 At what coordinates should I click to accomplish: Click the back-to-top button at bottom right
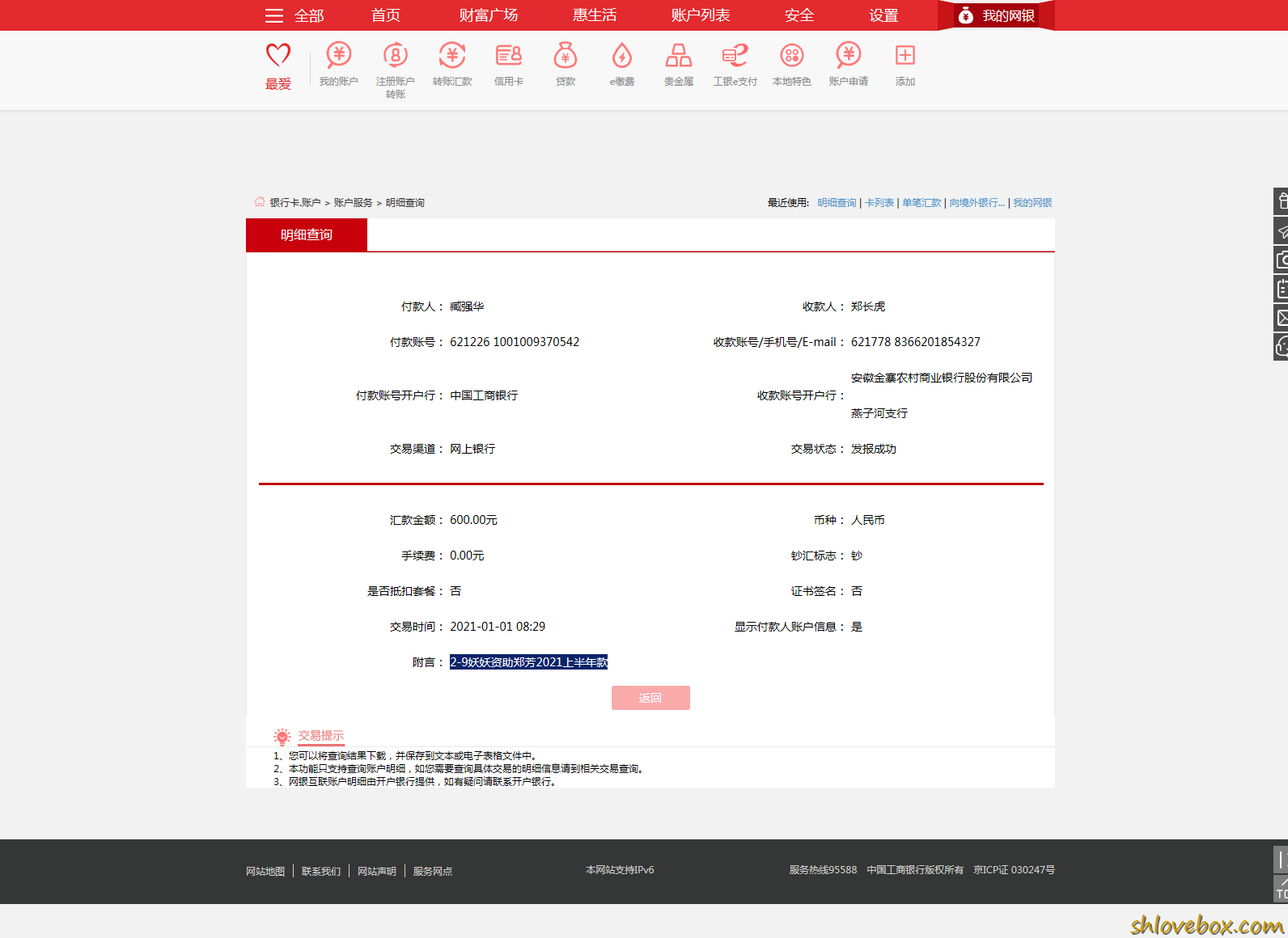1282,889
